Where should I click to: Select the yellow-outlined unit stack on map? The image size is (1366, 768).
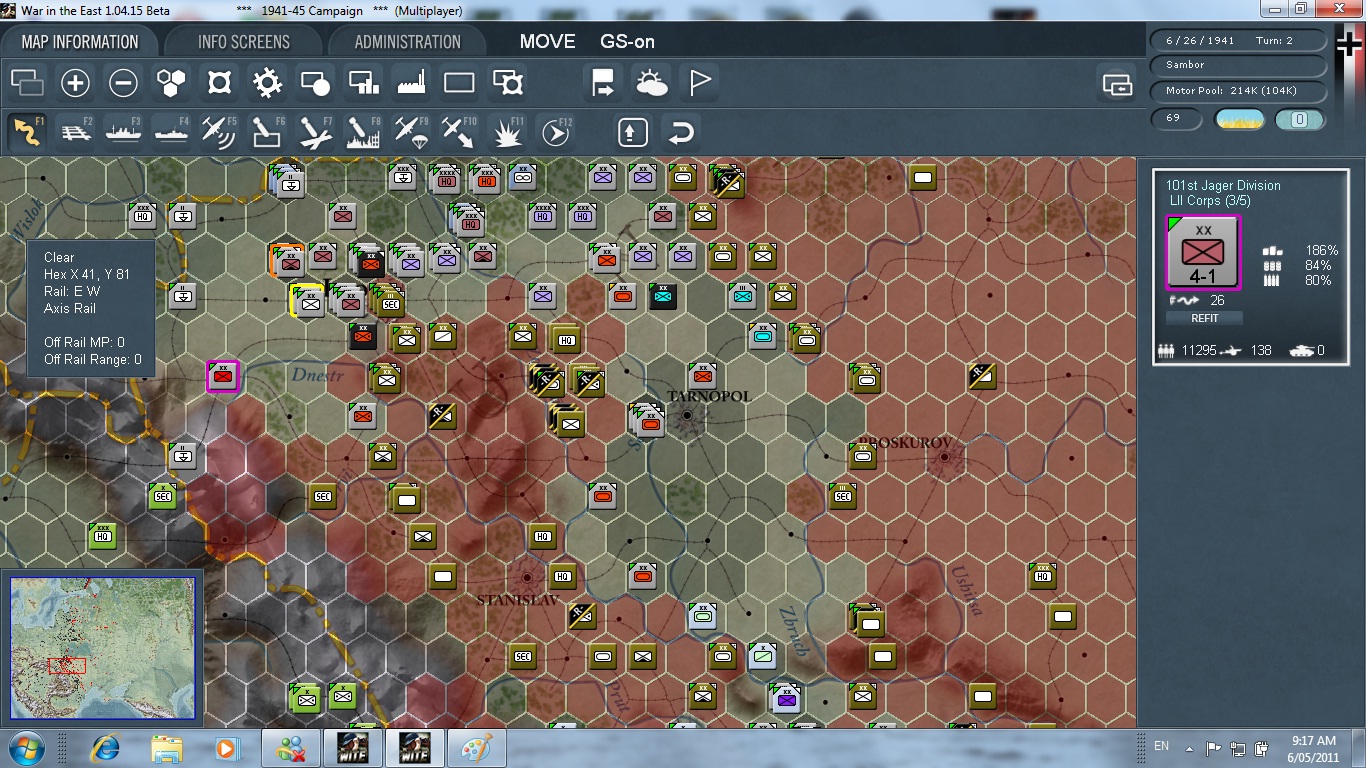308,300
